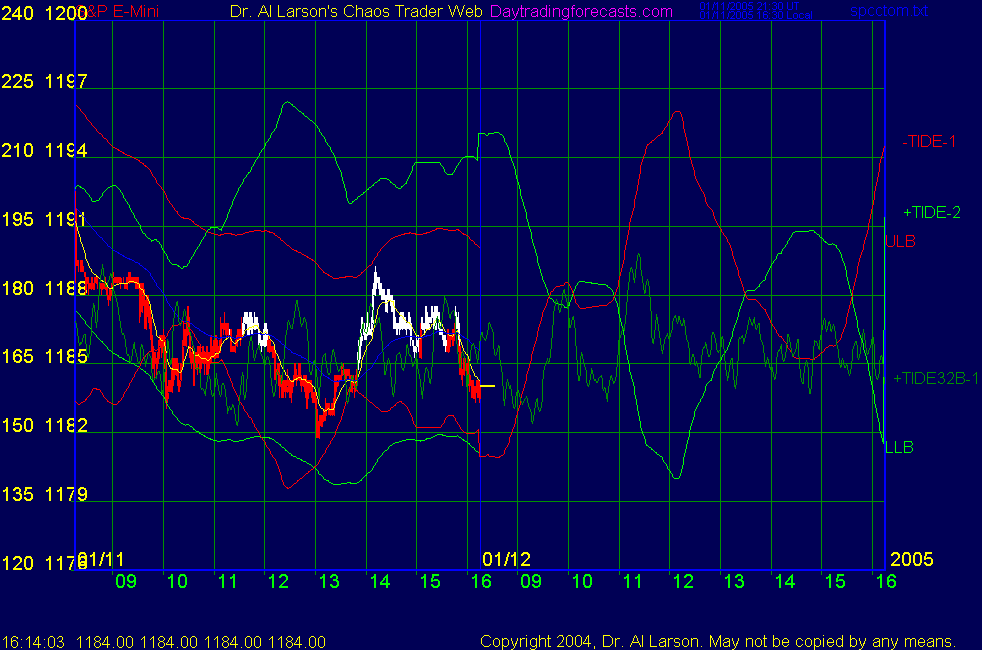Select the -TIDE-1 legend label
The width and height of the screenshot is (982, 650).
(x=928, y=142)
